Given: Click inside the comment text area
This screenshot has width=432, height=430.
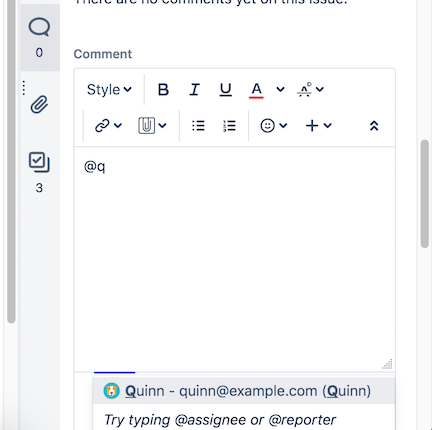Looking at the screenshot, I should click(x=234, y=259).
